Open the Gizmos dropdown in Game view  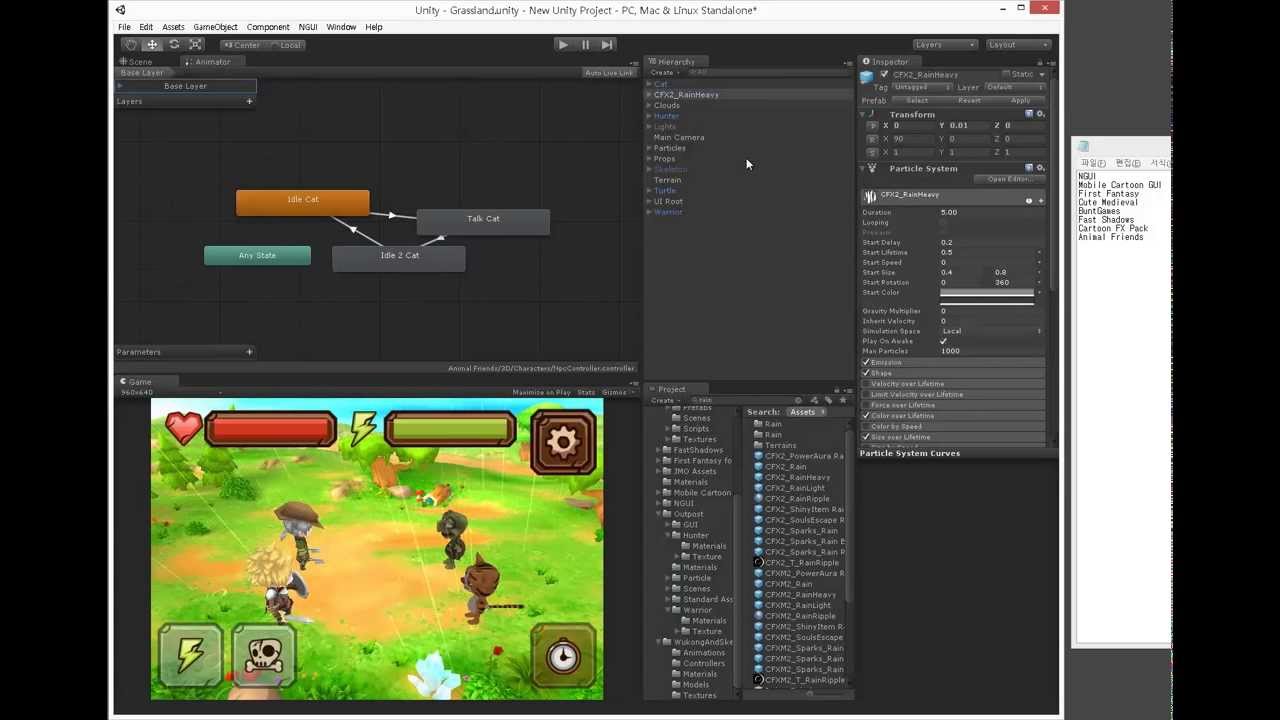click(x=617, y=393)
